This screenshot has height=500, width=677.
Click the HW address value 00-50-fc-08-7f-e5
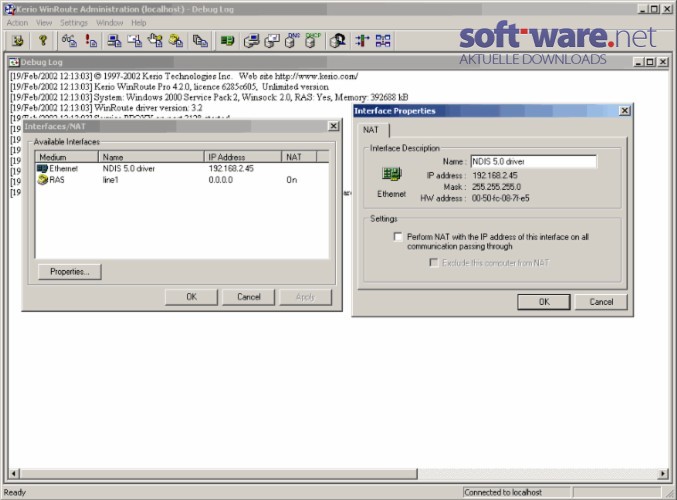[500, 198]
